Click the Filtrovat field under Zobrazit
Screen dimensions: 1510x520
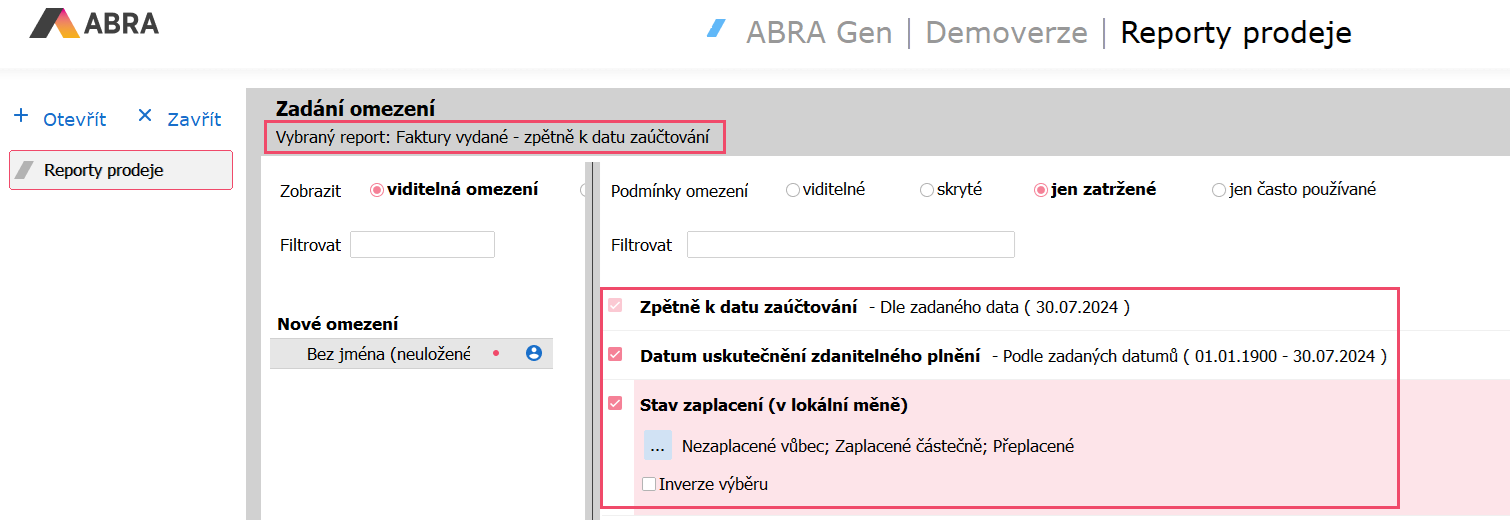[422, 245]
